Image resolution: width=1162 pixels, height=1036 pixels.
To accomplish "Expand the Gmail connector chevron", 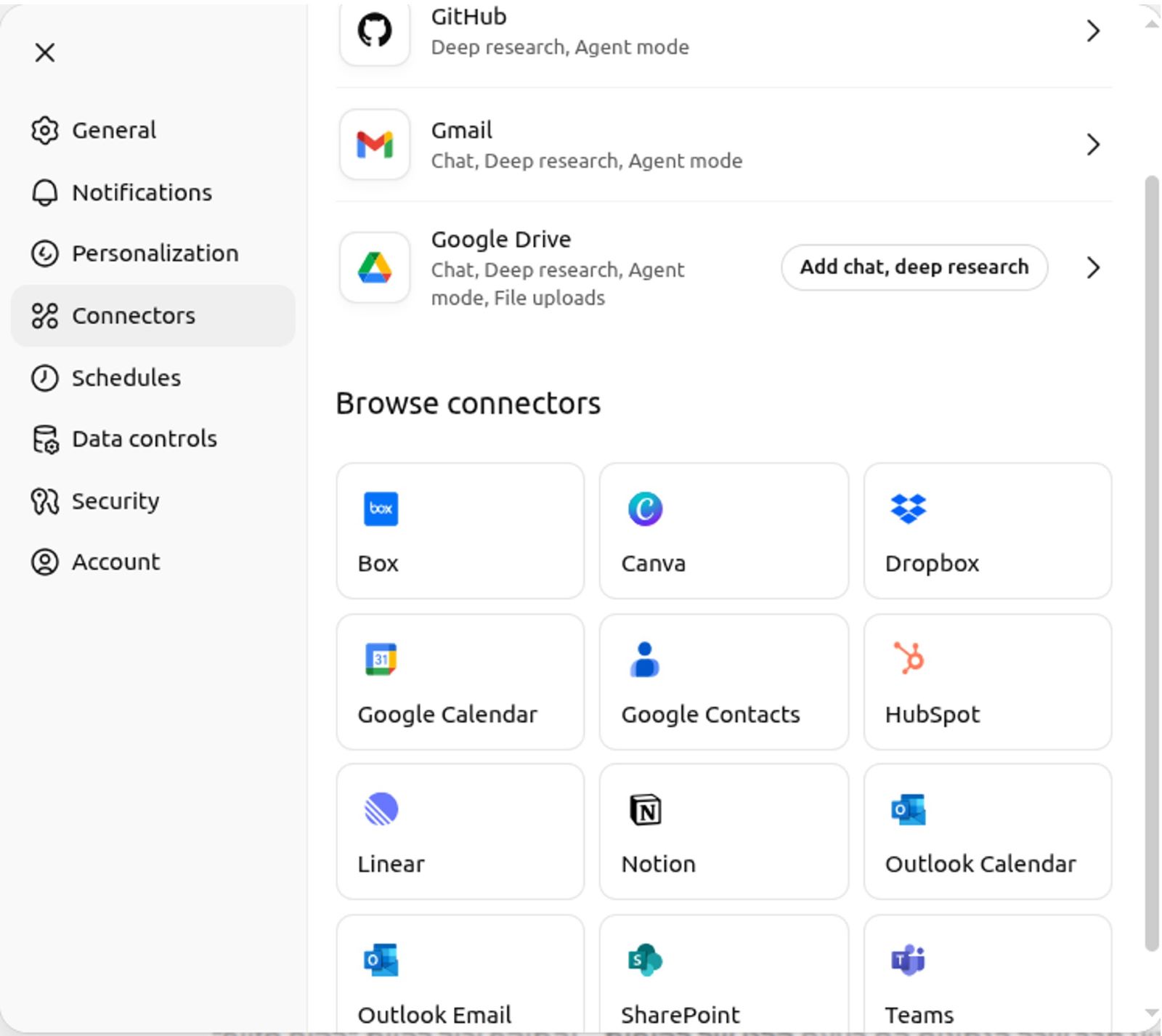I will coord(1093,145).
